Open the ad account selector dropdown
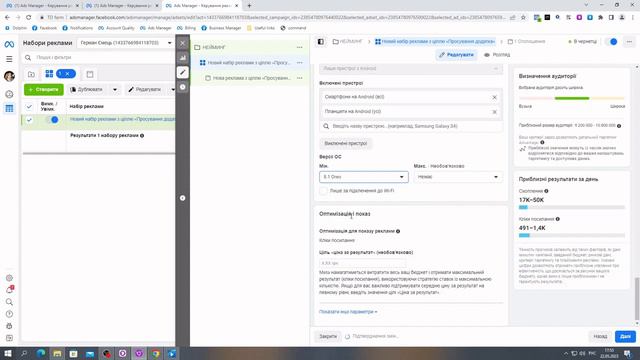Viewport: 640px width, 360px height. click(x=125, y=43)
